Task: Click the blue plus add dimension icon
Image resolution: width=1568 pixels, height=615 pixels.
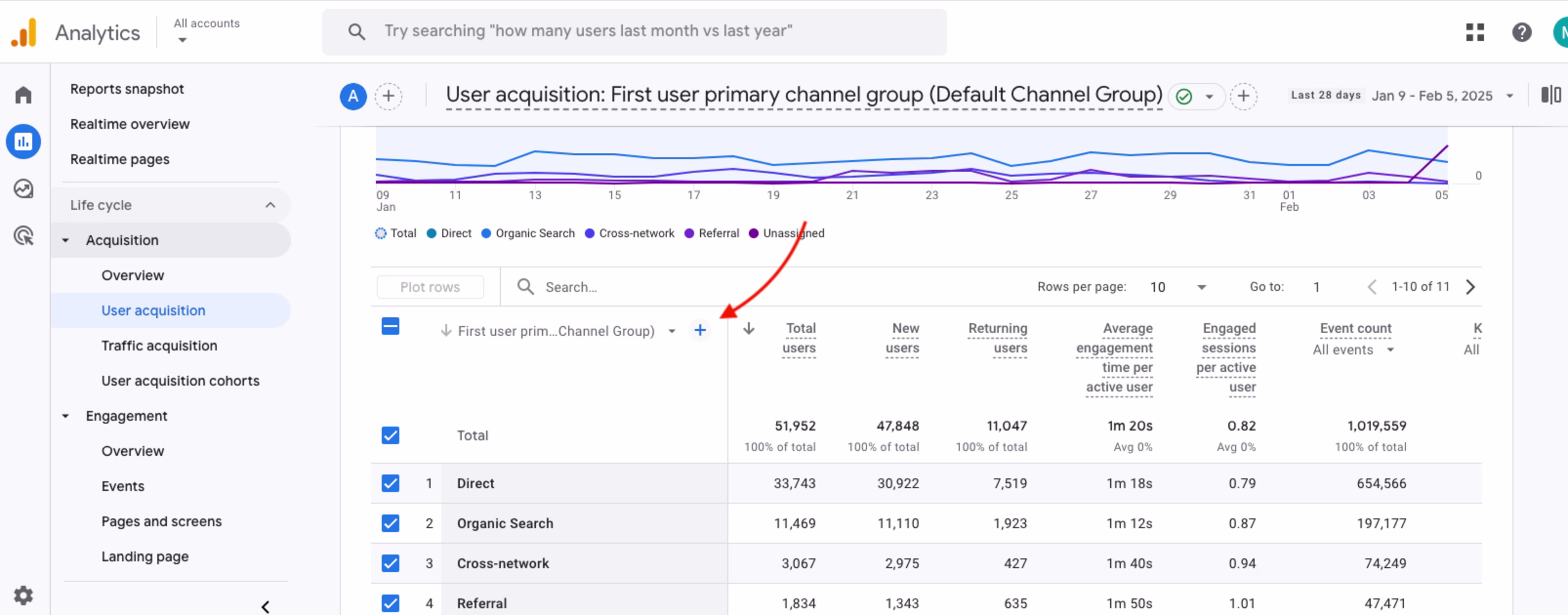Action: [700, 330]
